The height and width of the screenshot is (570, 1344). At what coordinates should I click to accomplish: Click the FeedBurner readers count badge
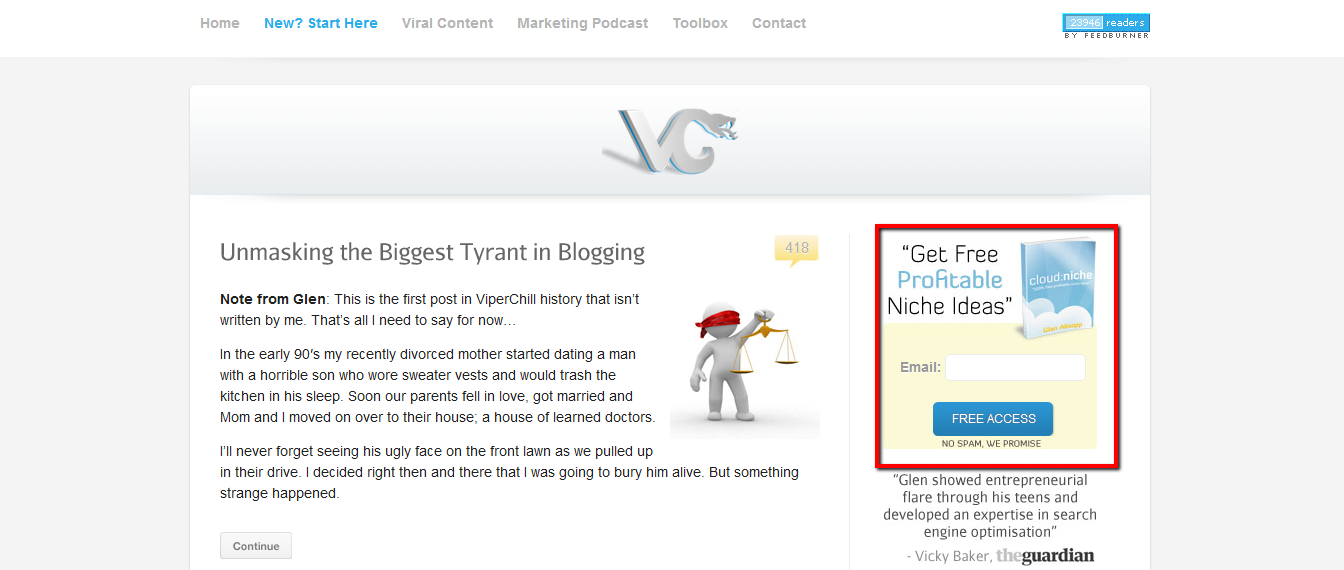point(1106,26)
